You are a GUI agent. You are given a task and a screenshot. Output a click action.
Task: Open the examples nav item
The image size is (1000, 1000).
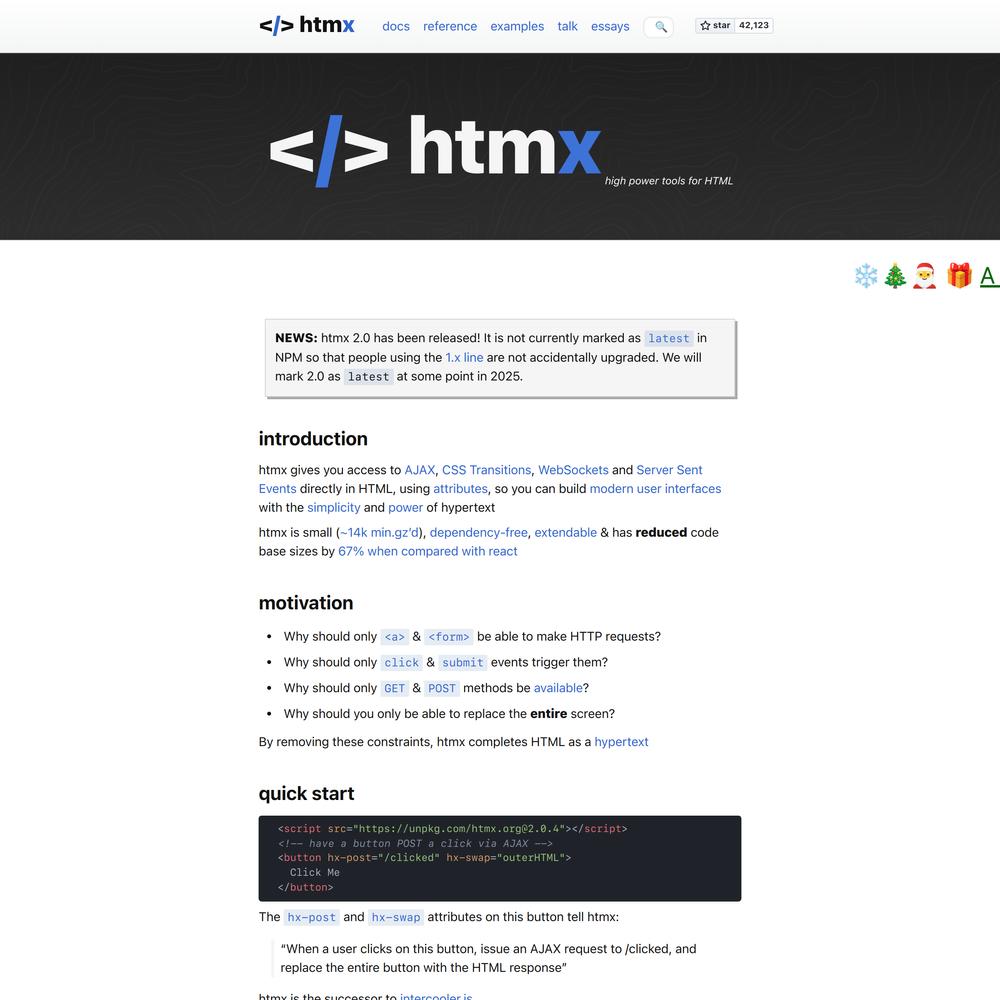point(517,26)
